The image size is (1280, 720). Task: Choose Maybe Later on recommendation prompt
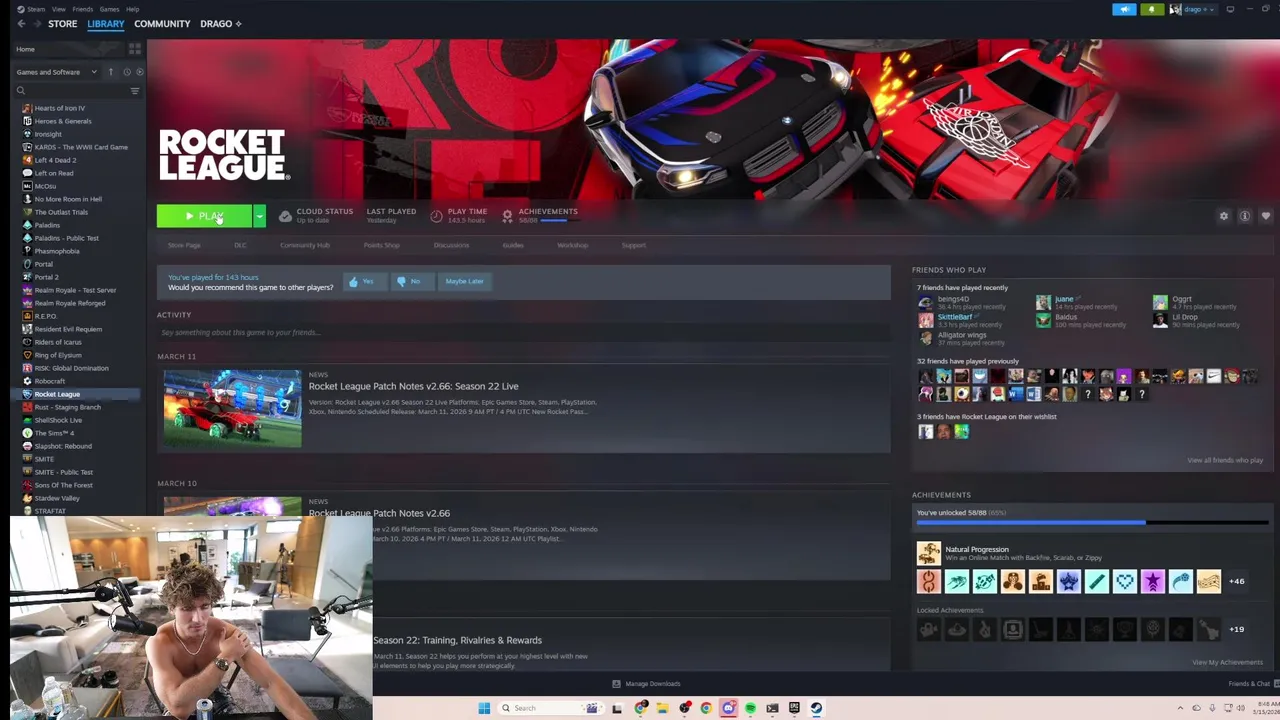pos(464,281)
